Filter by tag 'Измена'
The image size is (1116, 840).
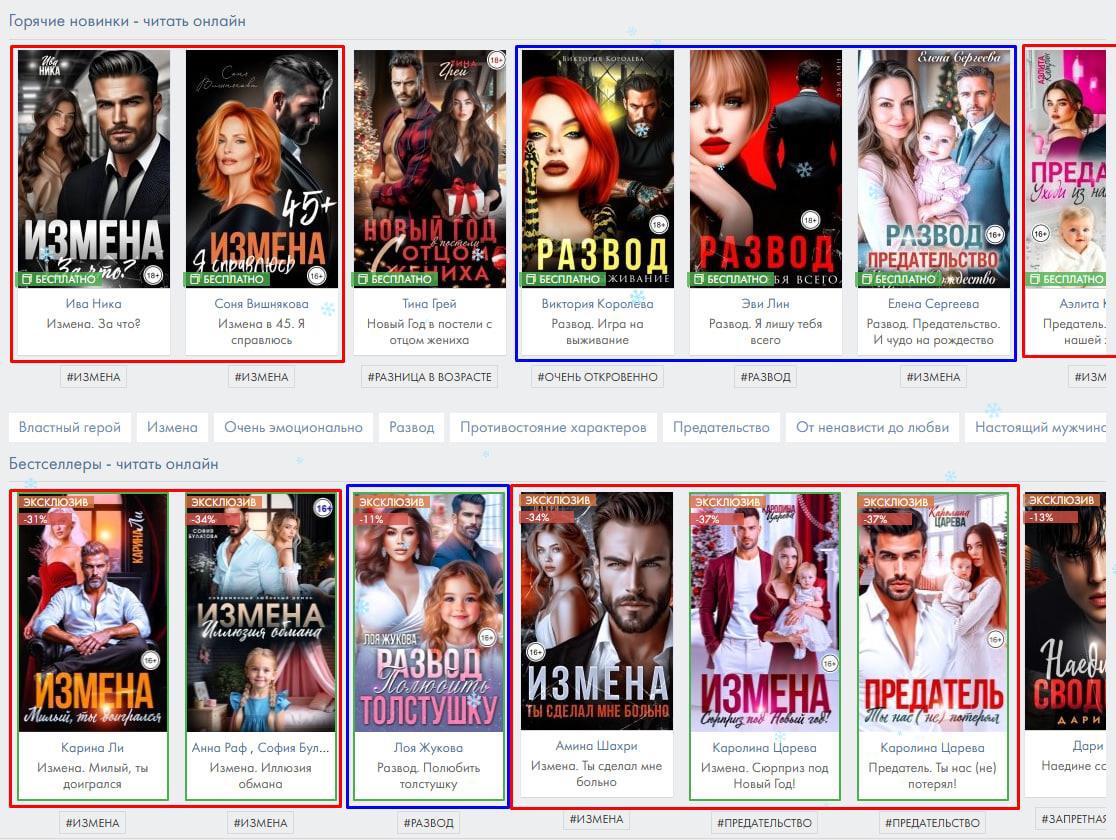172,427
